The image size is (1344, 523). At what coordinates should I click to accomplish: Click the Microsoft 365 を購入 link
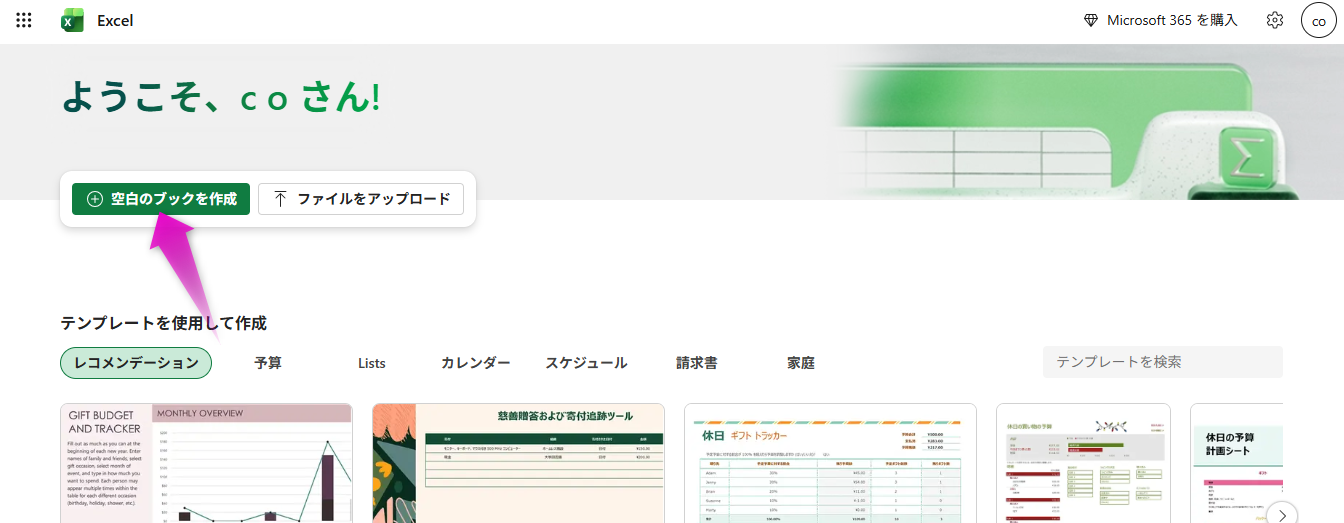1172,20
